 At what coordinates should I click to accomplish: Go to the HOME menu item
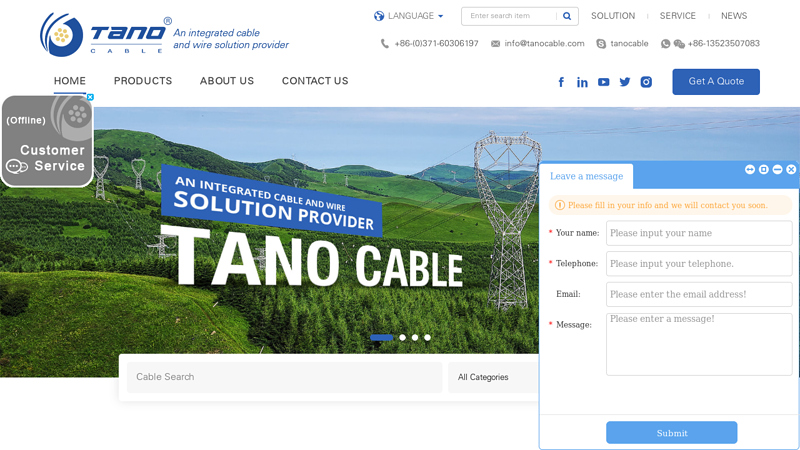[x=70, y=81]
